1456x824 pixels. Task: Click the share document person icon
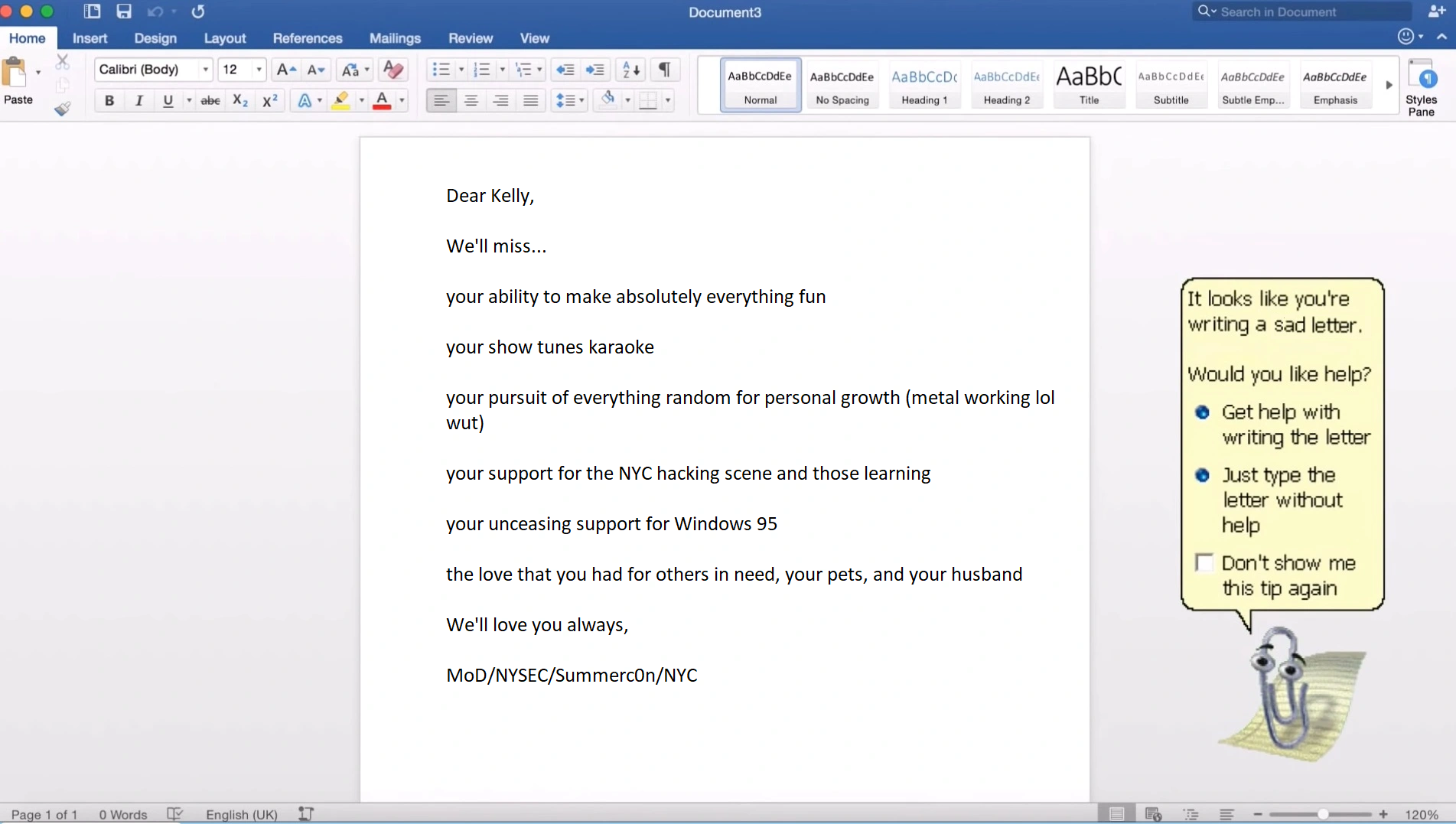pos(1436,11)
